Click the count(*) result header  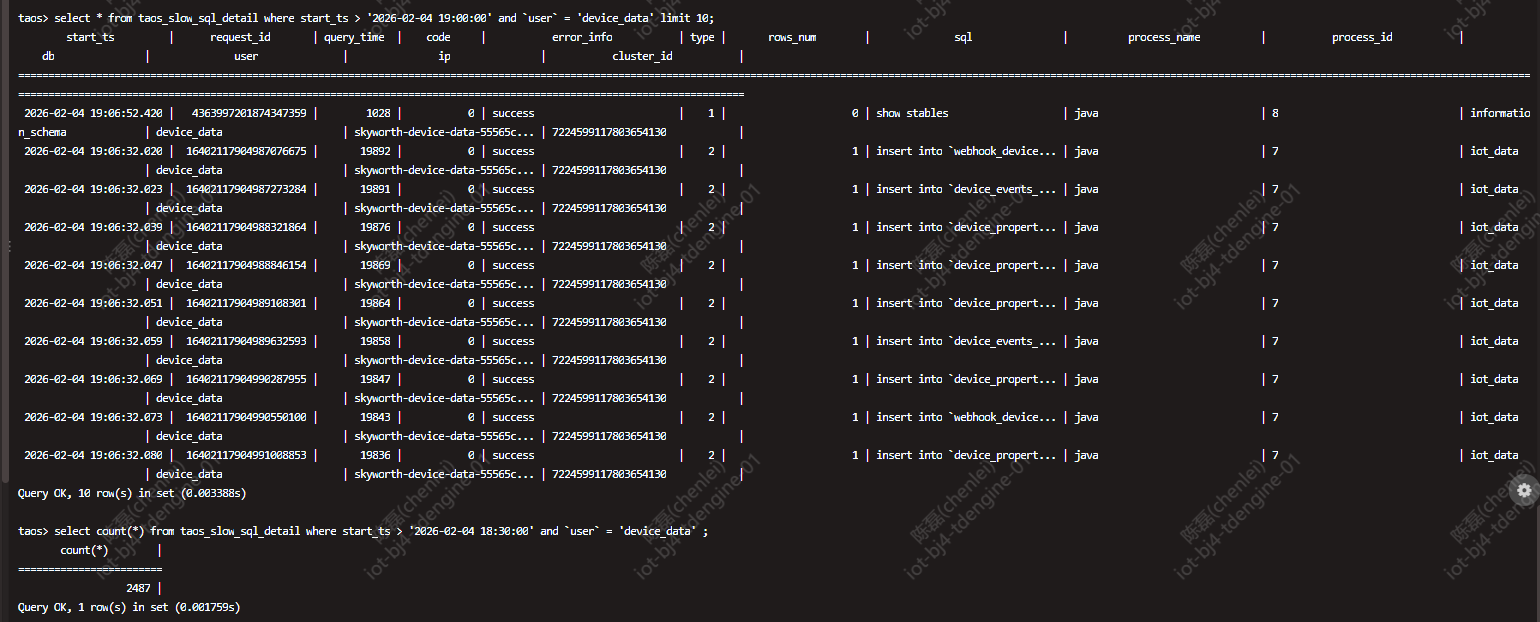pyautogui.click(x=84, y=550)
